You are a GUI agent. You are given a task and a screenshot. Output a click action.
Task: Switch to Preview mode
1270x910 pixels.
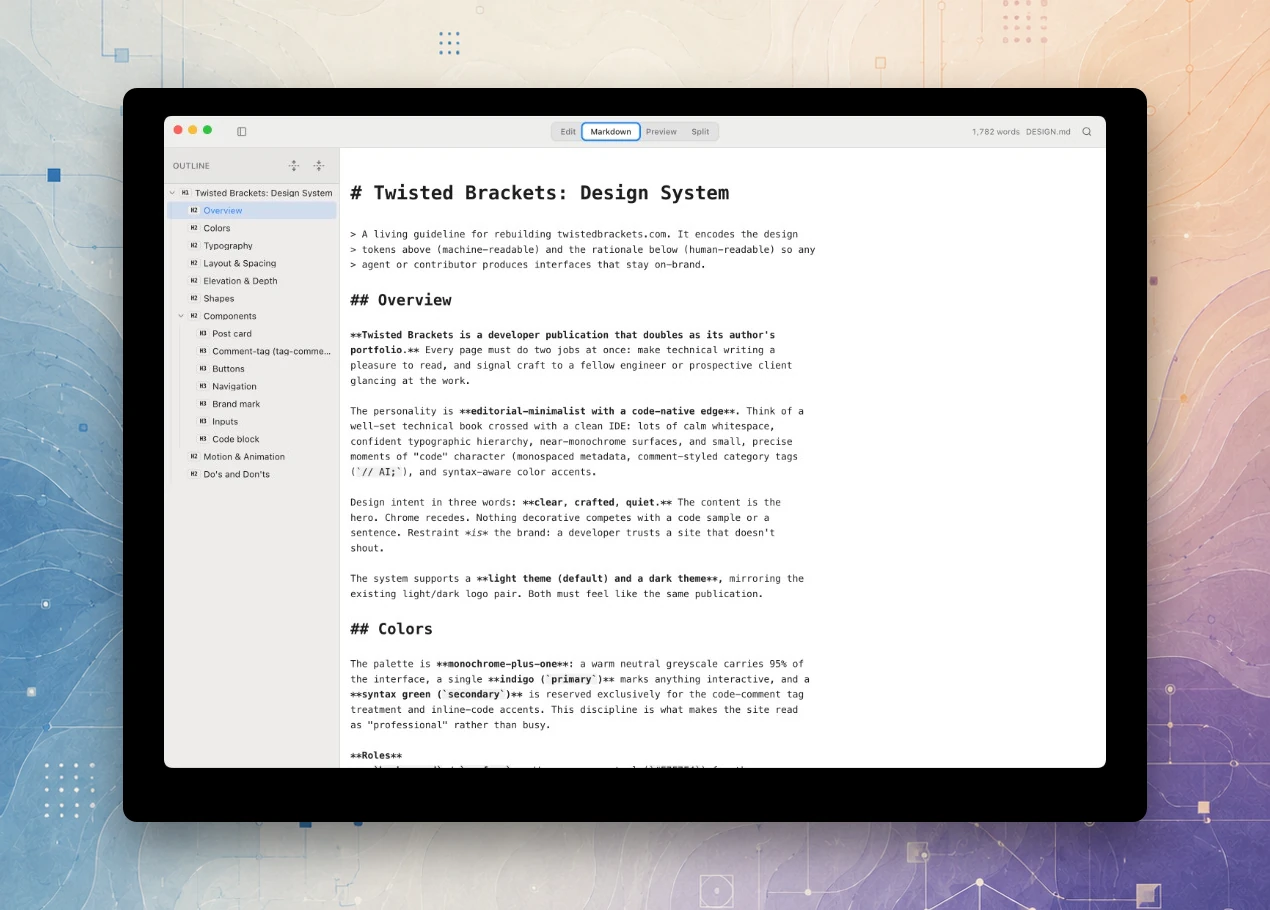pos(661,132)
